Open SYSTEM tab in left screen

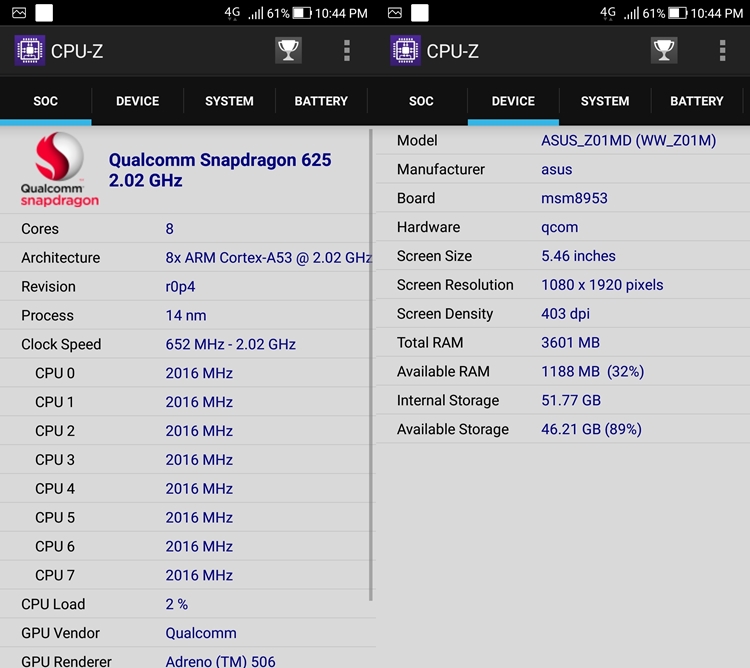[229, 101]
